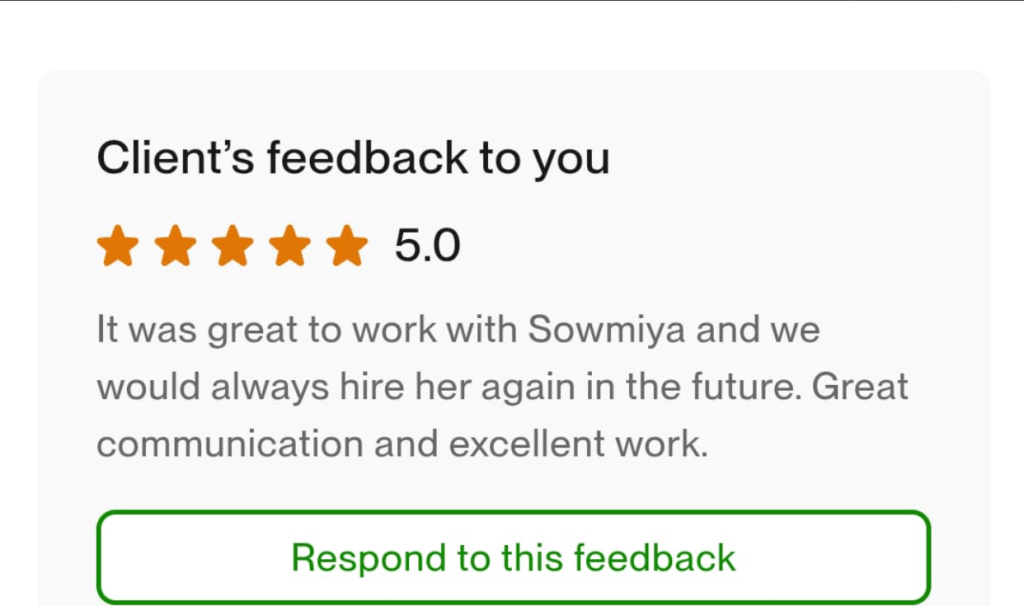Screen dimensions: 1024x606
Task: Click the first orange rating star
Action: click(117, 246)
